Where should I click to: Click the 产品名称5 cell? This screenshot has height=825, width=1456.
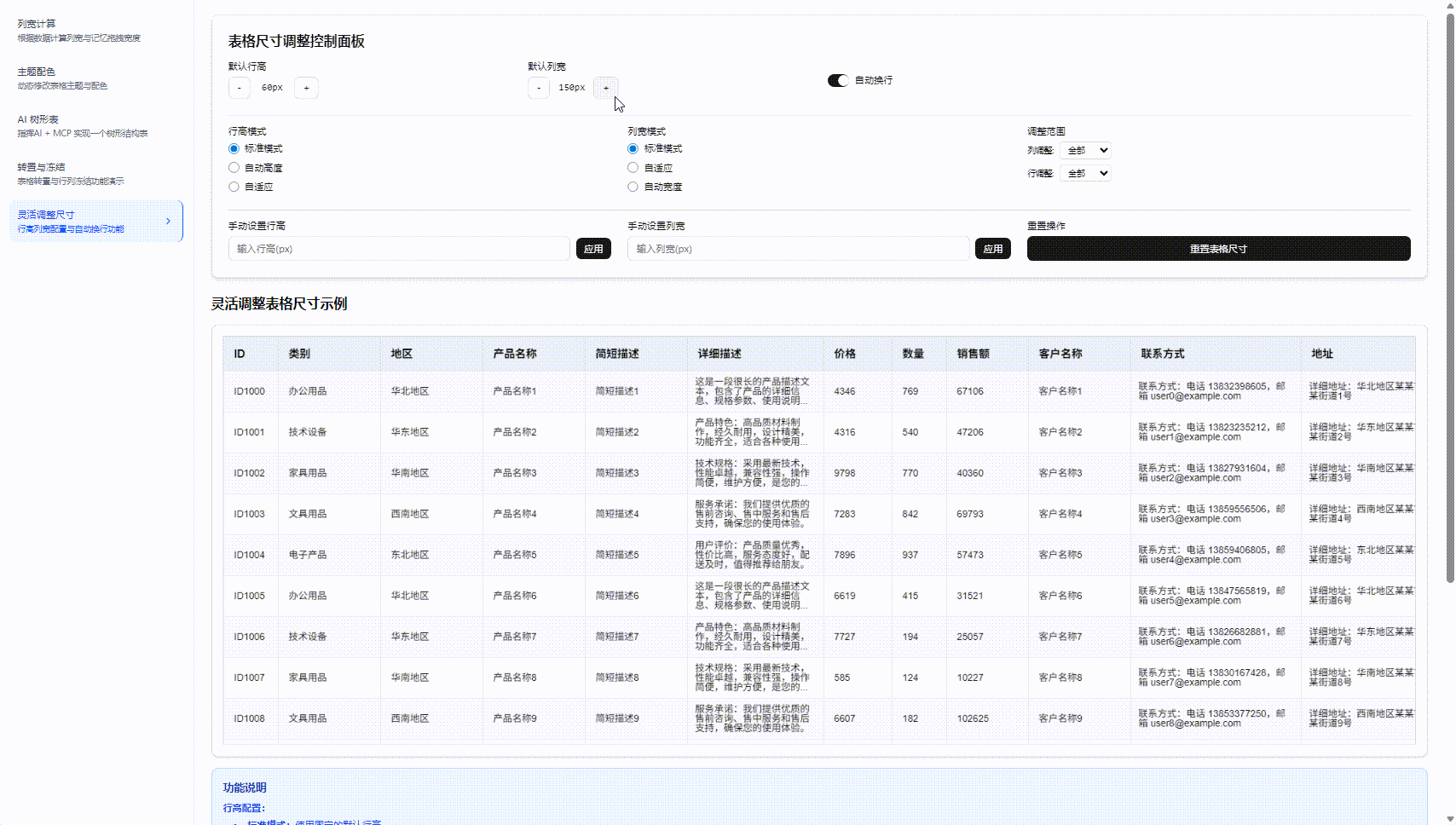pyautogui.click(x=534, y=555)
